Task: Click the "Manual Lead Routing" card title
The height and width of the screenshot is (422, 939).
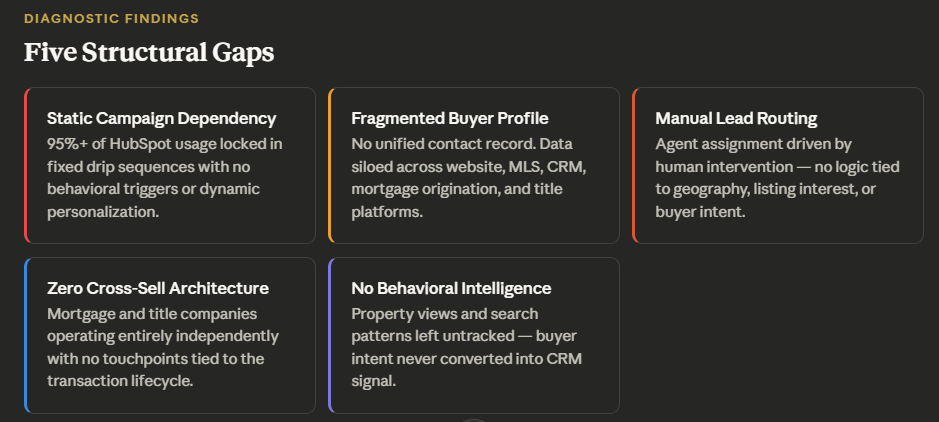Action: 736,118
